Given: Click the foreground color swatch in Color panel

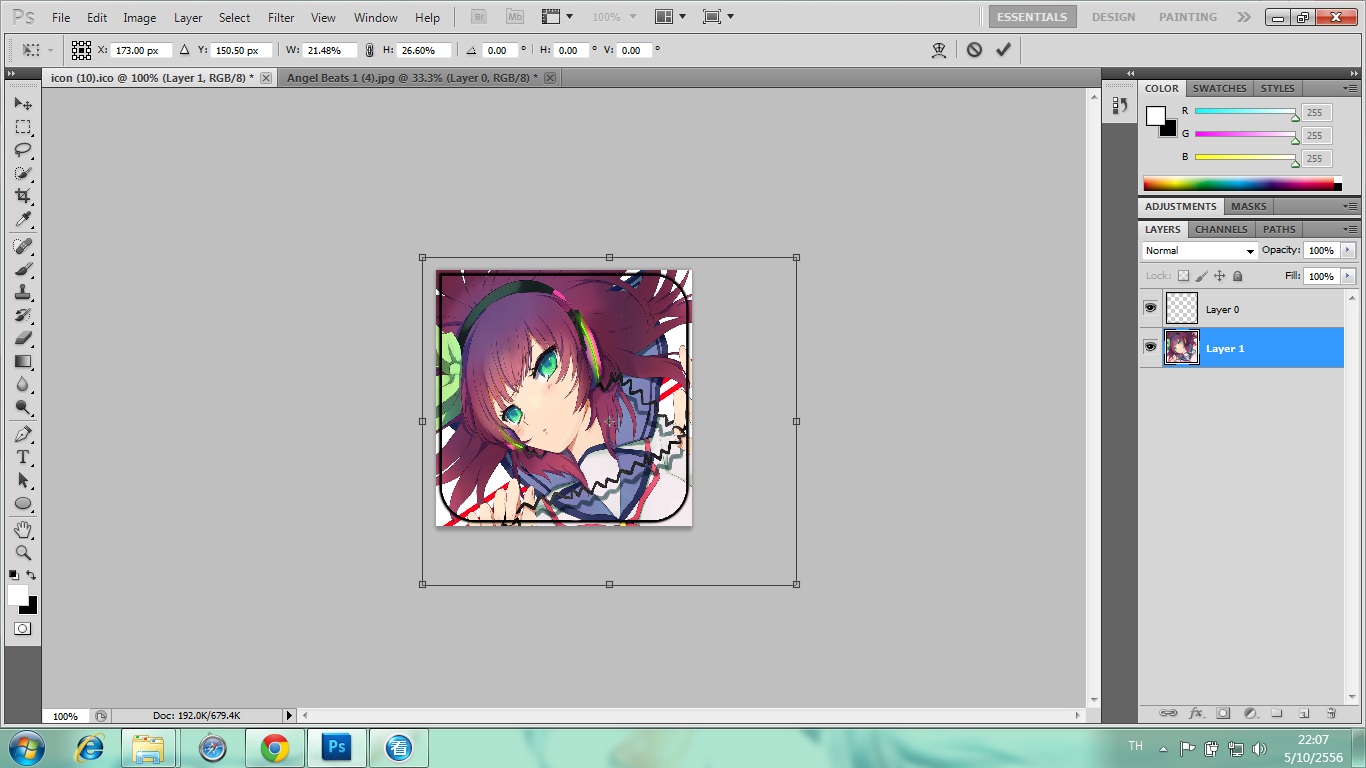Looking at the screenshot, I should [1156, 116].
